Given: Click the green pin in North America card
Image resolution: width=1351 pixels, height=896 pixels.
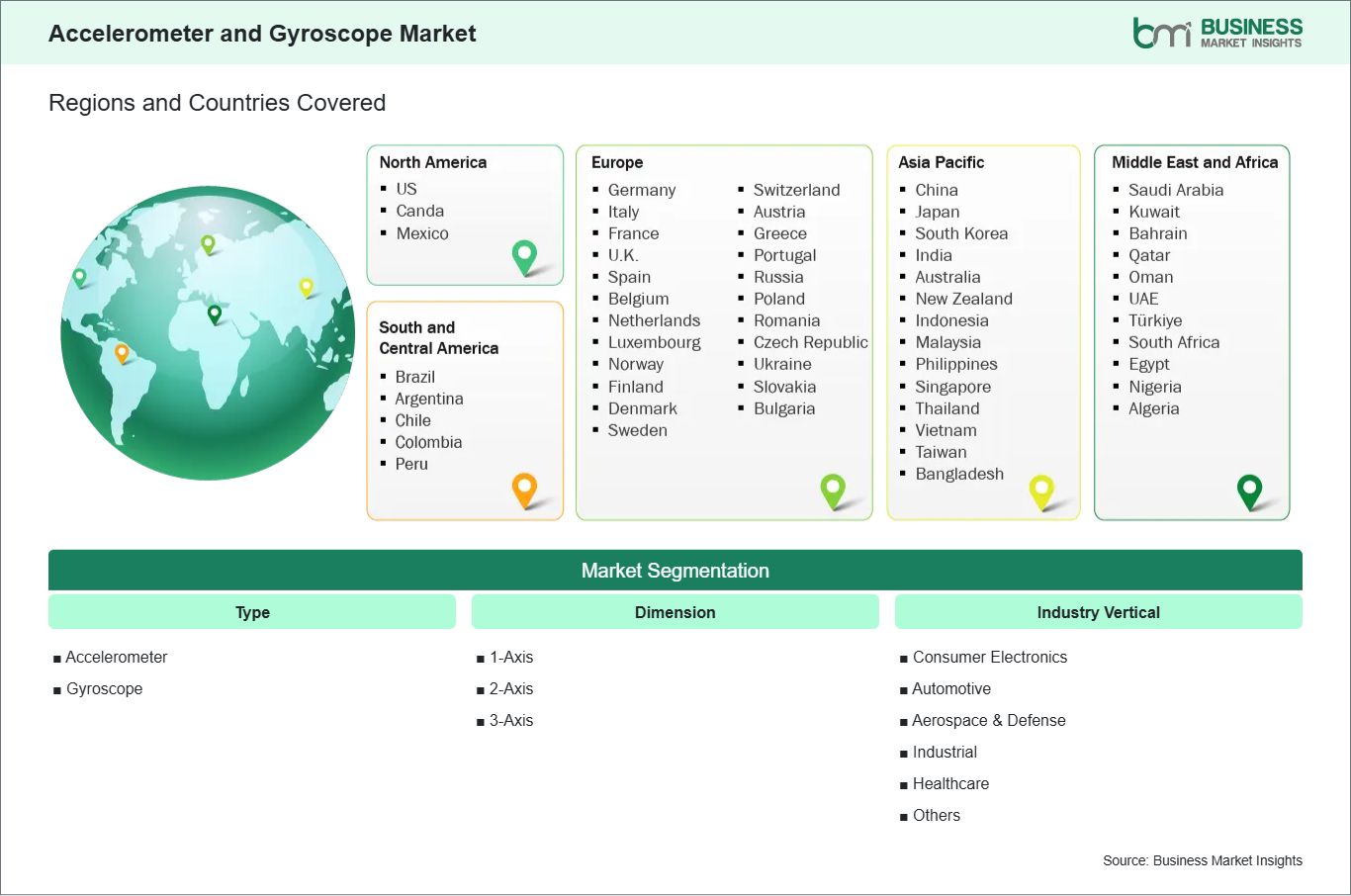Looking at the screenshot, I should point(524,256).
